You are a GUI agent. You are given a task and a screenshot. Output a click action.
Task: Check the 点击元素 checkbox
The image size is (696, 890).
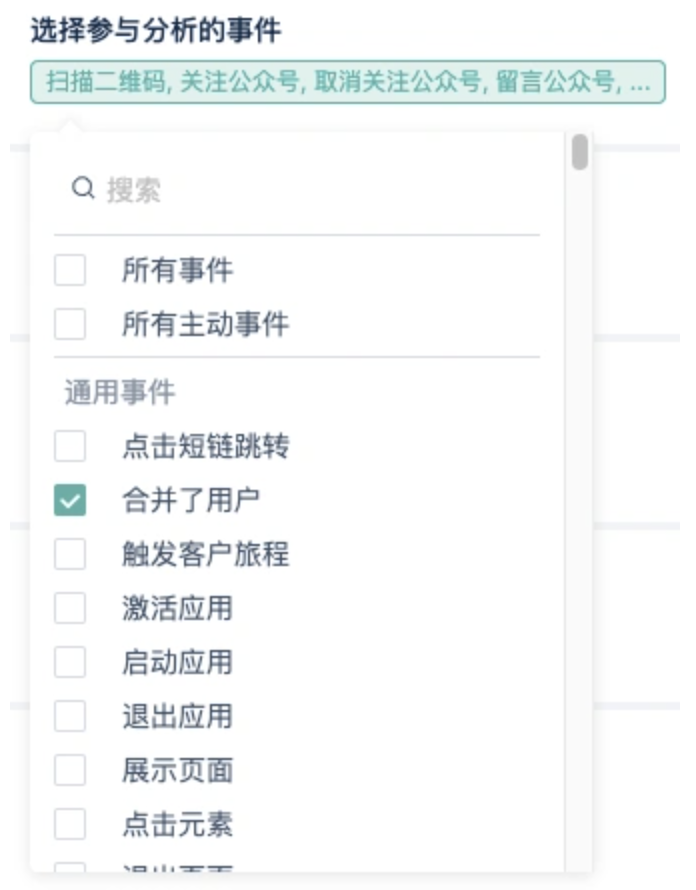(x=70, y=824)
